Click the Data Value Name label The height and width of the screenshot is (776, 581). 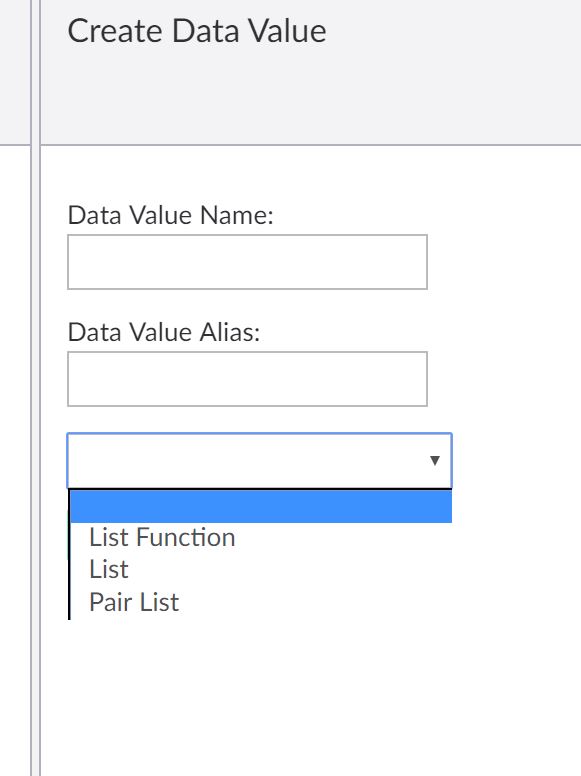(170, 215)
